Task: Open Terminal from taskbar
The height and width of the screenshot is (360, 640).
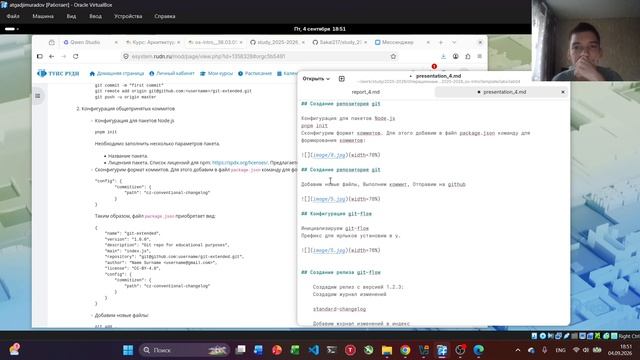Action: click(331, 350)
